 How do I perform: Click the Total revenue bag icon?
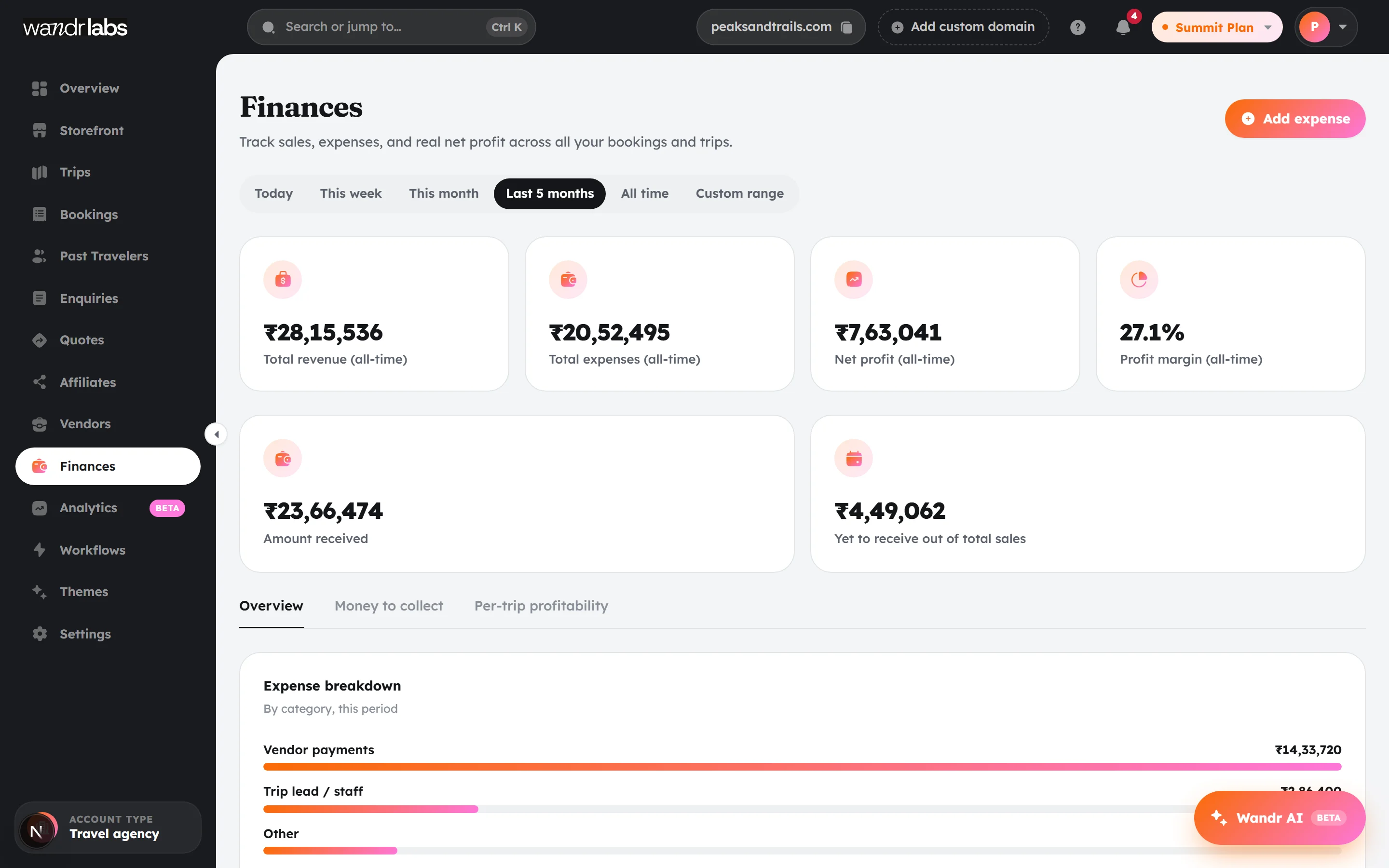point(283,280)
